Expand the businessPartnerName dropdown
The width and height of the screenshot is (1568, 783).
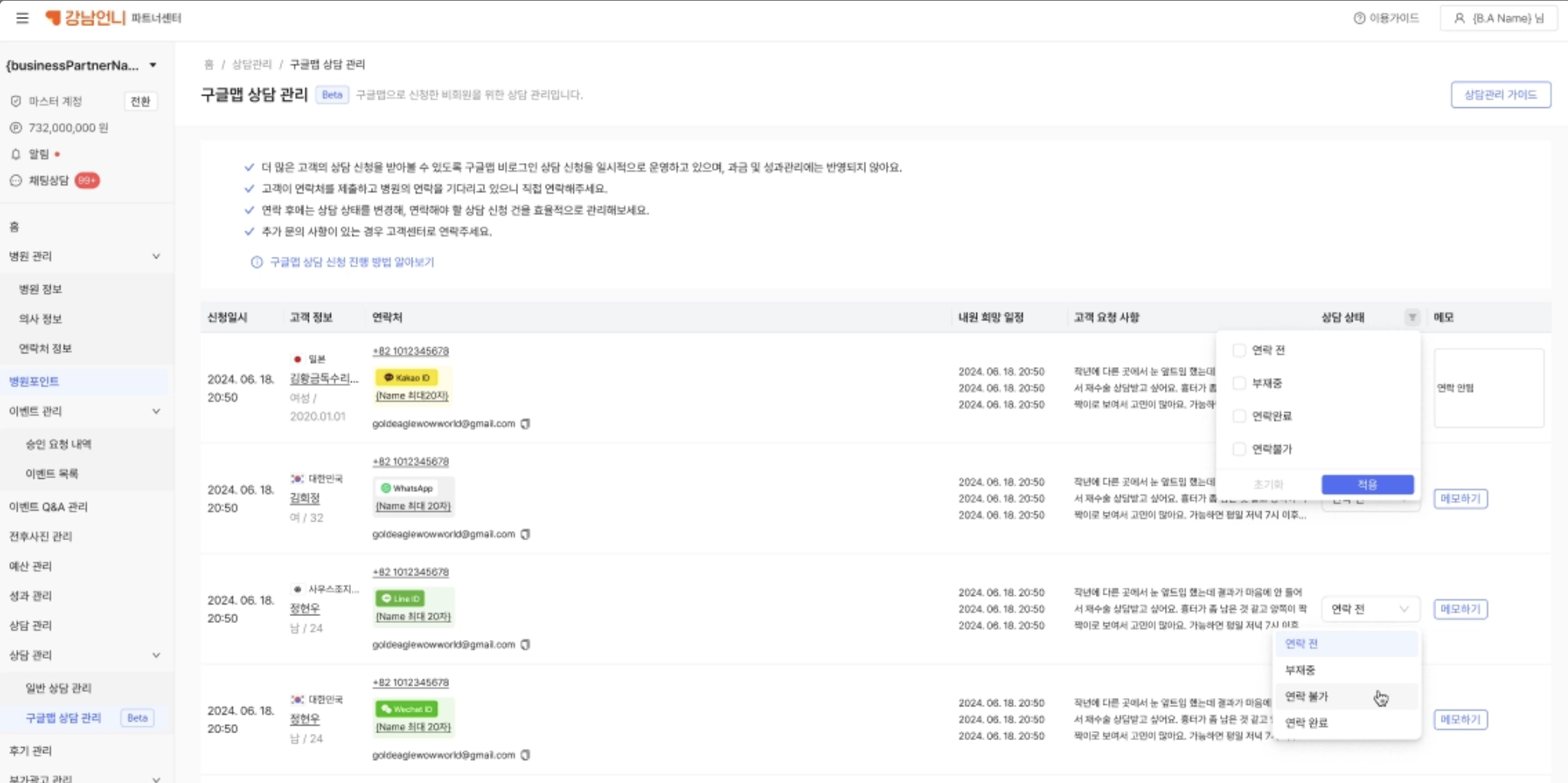pos(153,65)
